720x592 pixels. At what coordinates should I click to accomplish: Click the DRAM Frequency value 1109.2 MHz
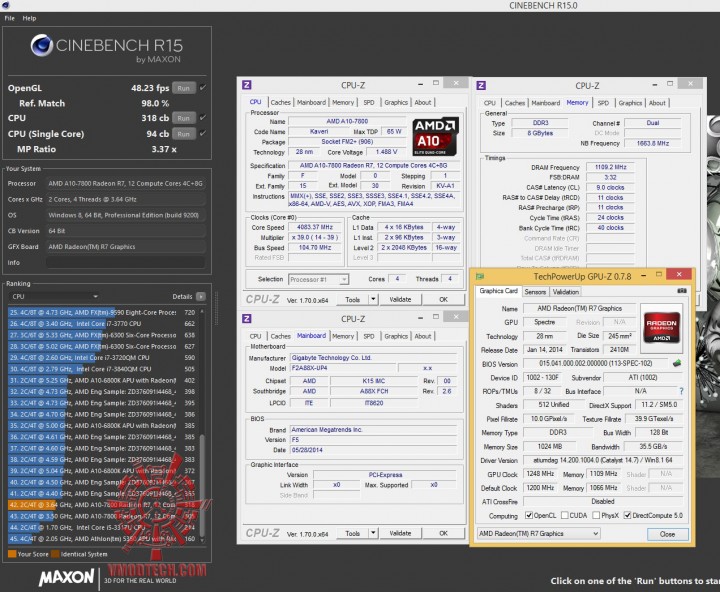click(610, 167)
